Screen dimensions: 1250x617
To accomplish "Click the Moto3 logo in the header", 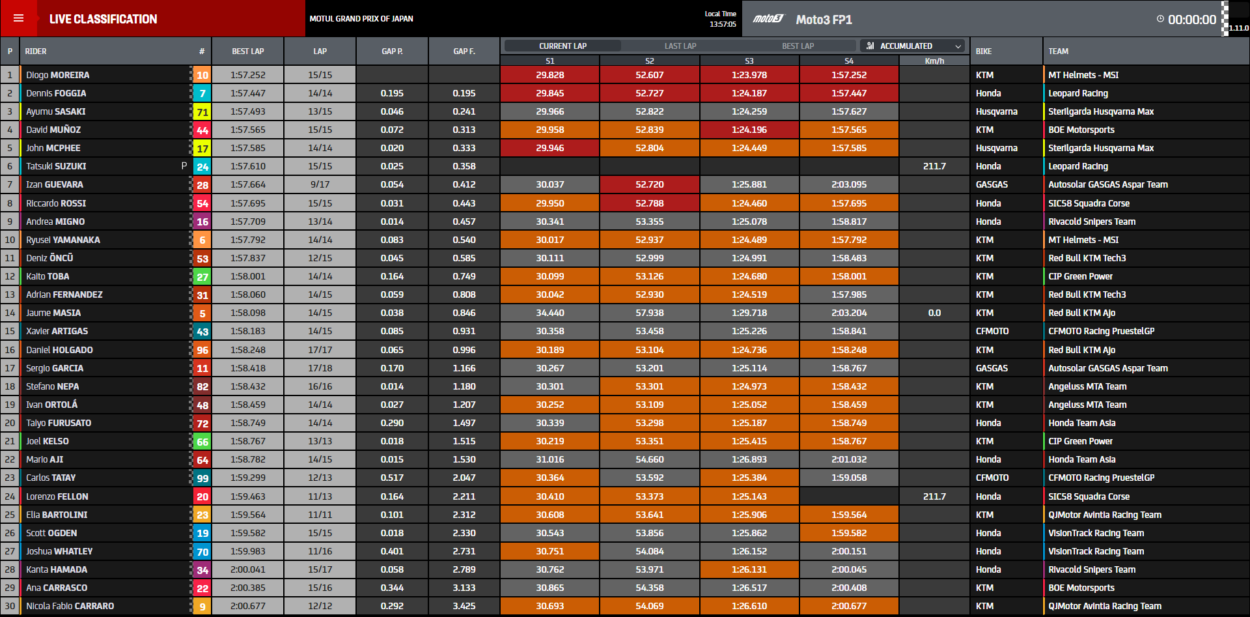I will point(768,19).
